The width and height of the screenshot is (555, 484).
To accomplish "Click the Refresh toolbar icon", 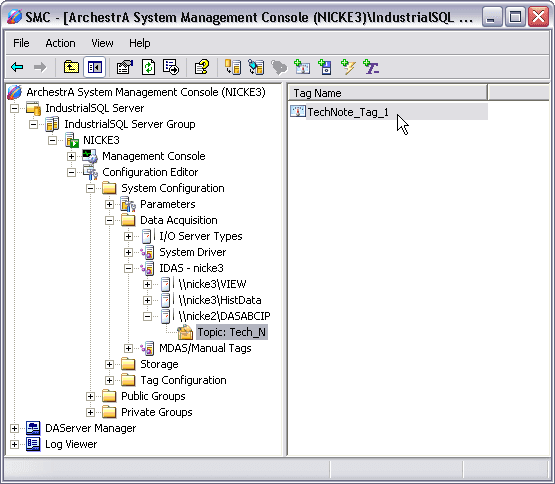I will pos(148,67).
